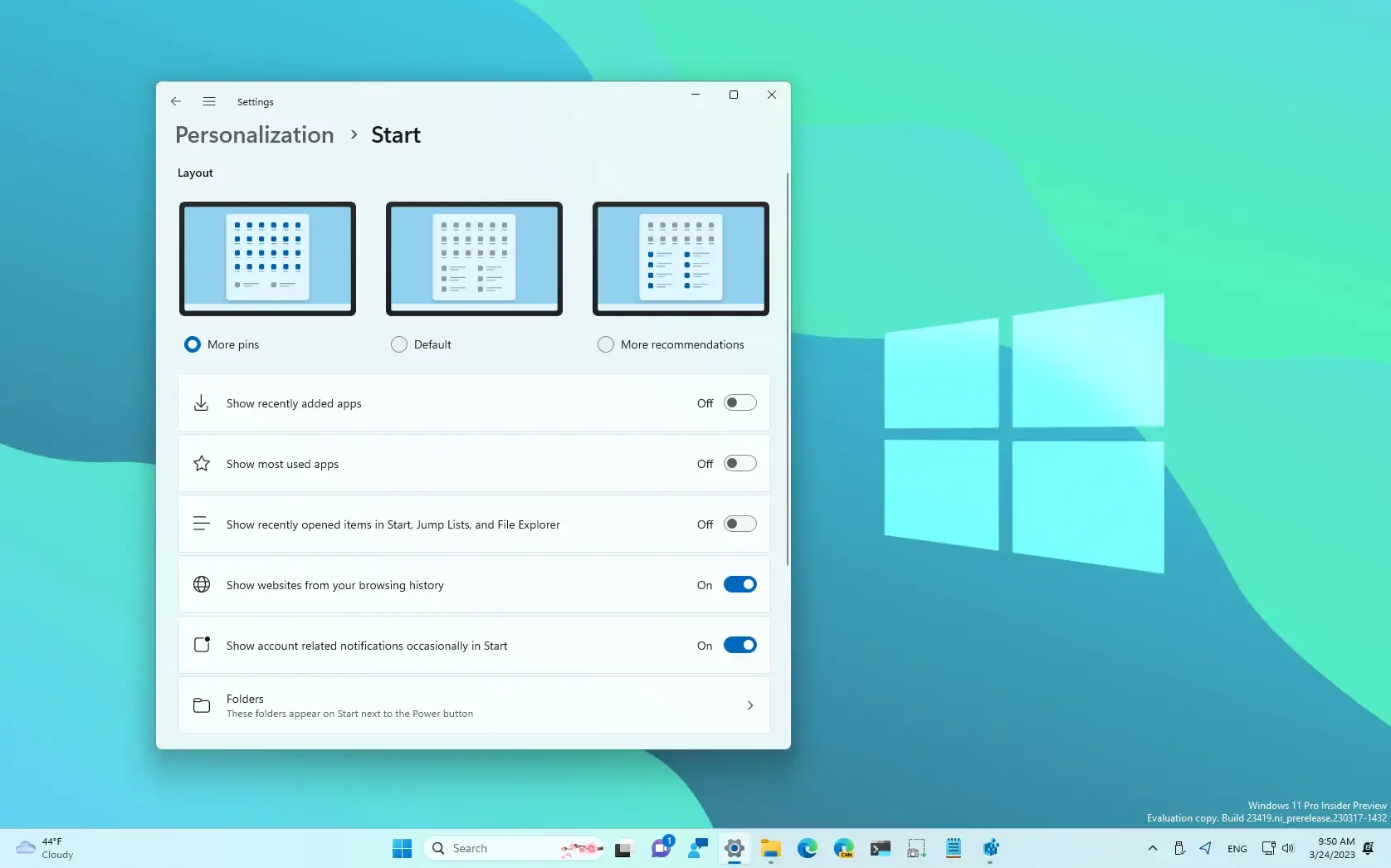This screenshot has height=868, width=1391.
Task: Click the Folders row label text
Action: (x=245, y=699)
